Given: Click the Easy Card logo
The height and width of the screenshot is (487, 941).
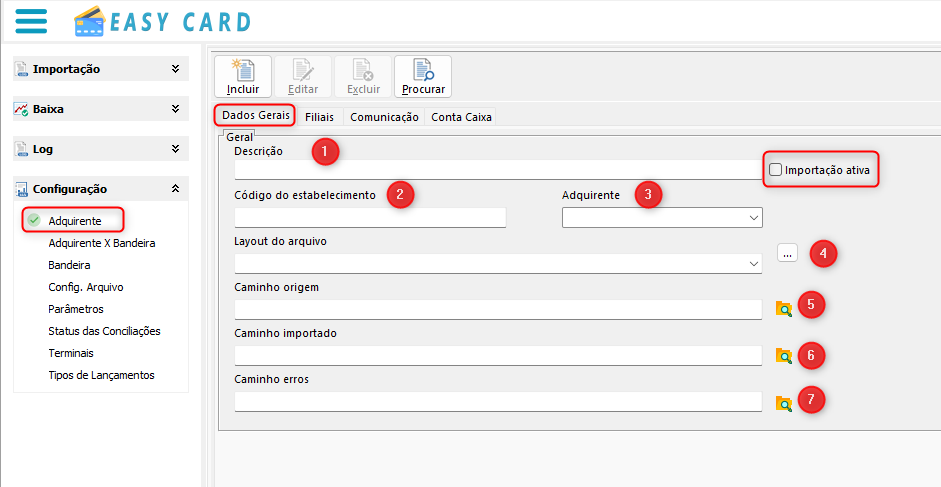Looking at the screenshot, I should click(162, 22).
